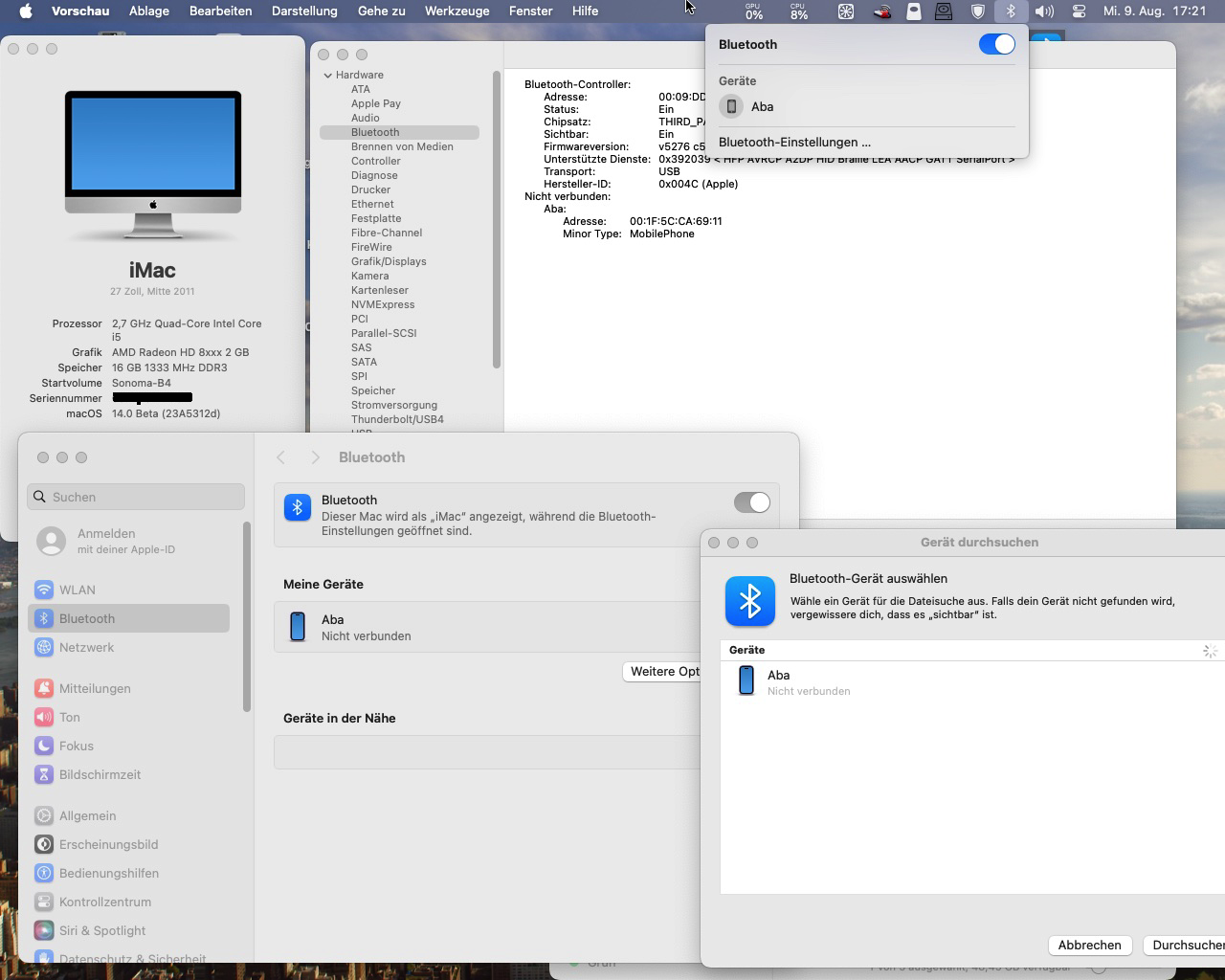The image size is (1225, 980).
Task: Open the Werkzeuge menu
Action: coord(457,11)
